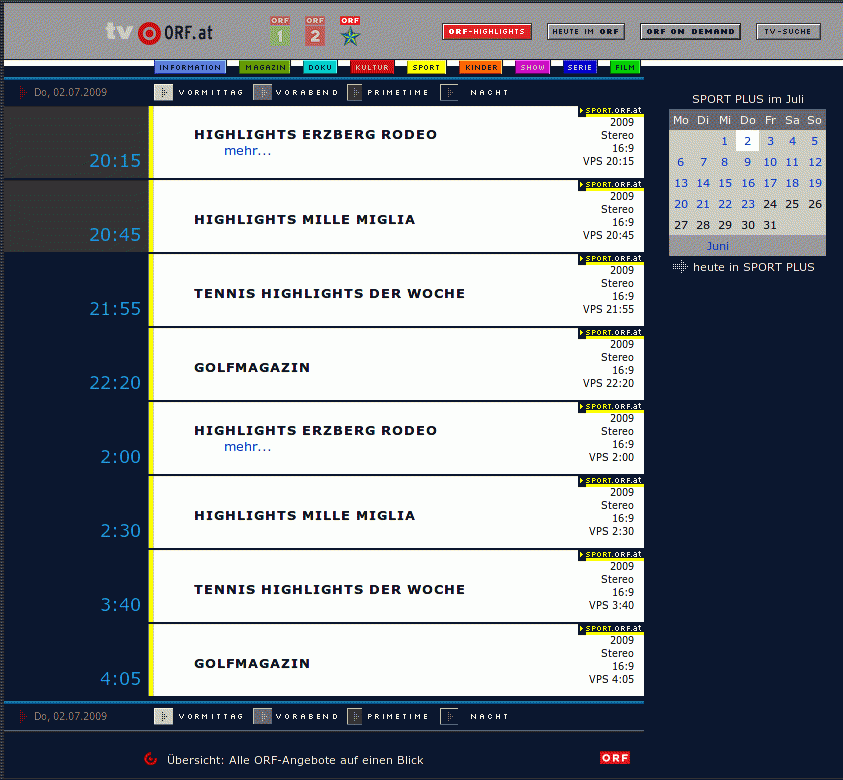Open the TV-Suche button
843x780 pixels.
(788, 31)
